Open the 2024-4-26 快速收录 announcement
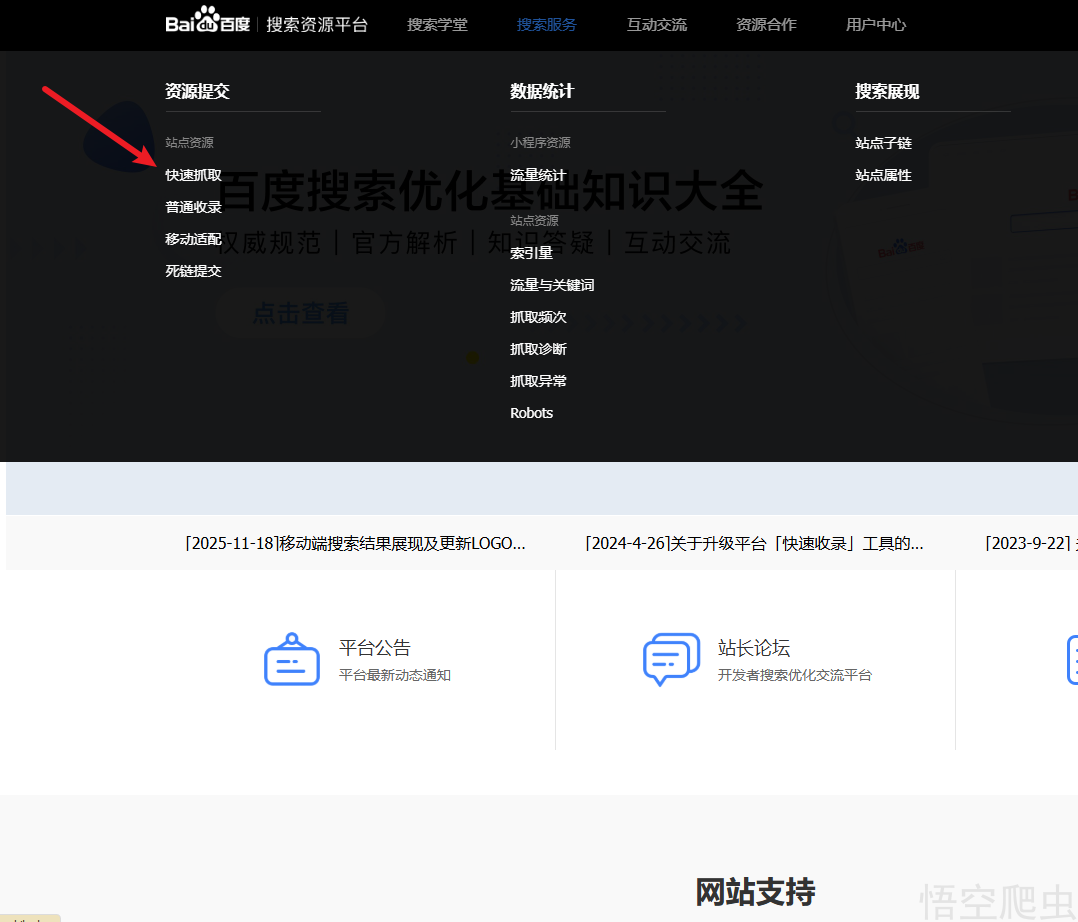Viewport: 1078px width, 922px height. tap(754, 543)
